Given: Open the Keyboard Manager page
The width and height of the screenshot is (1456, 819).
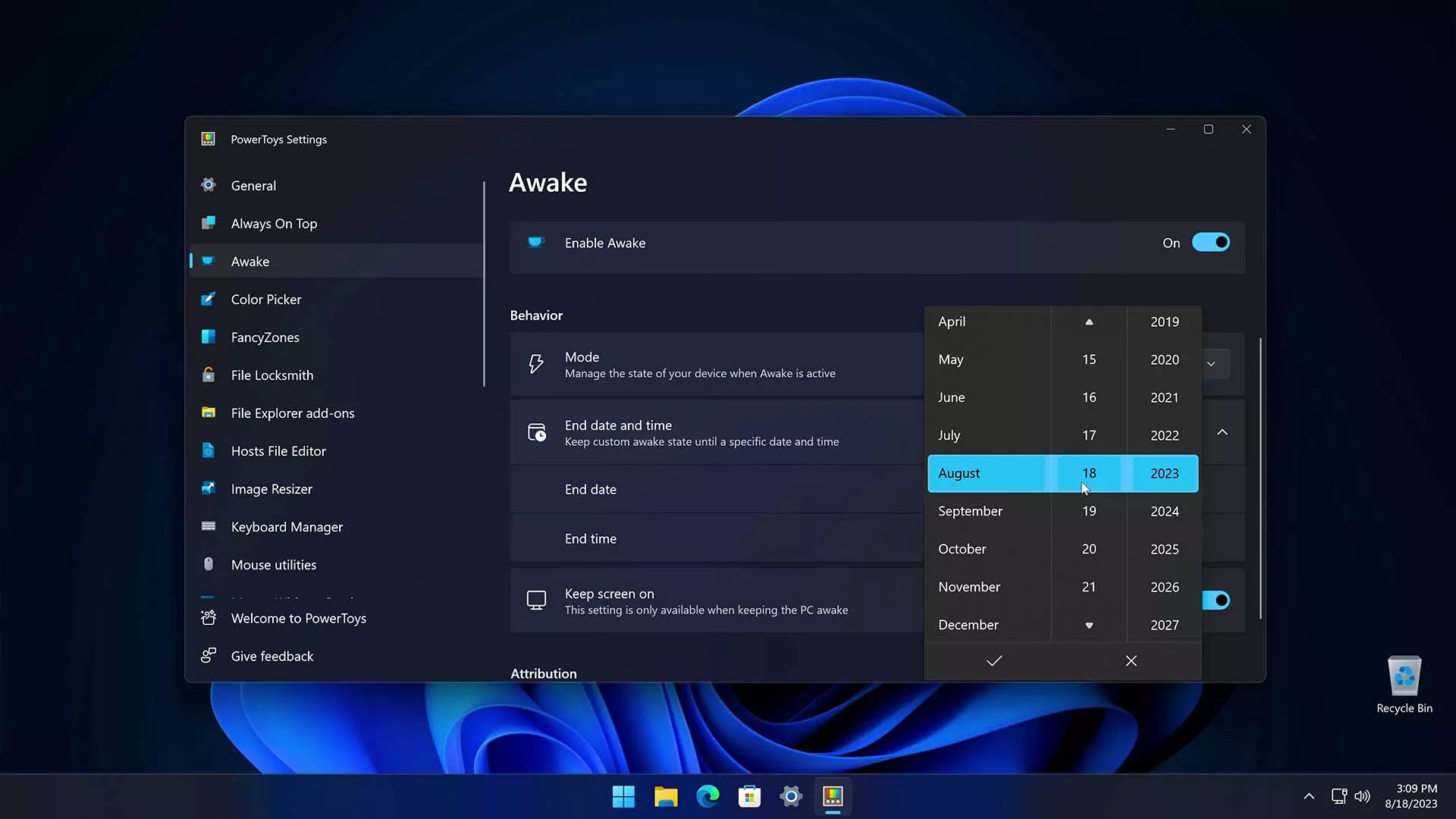Looking at the screenshot, I should 337,526.
